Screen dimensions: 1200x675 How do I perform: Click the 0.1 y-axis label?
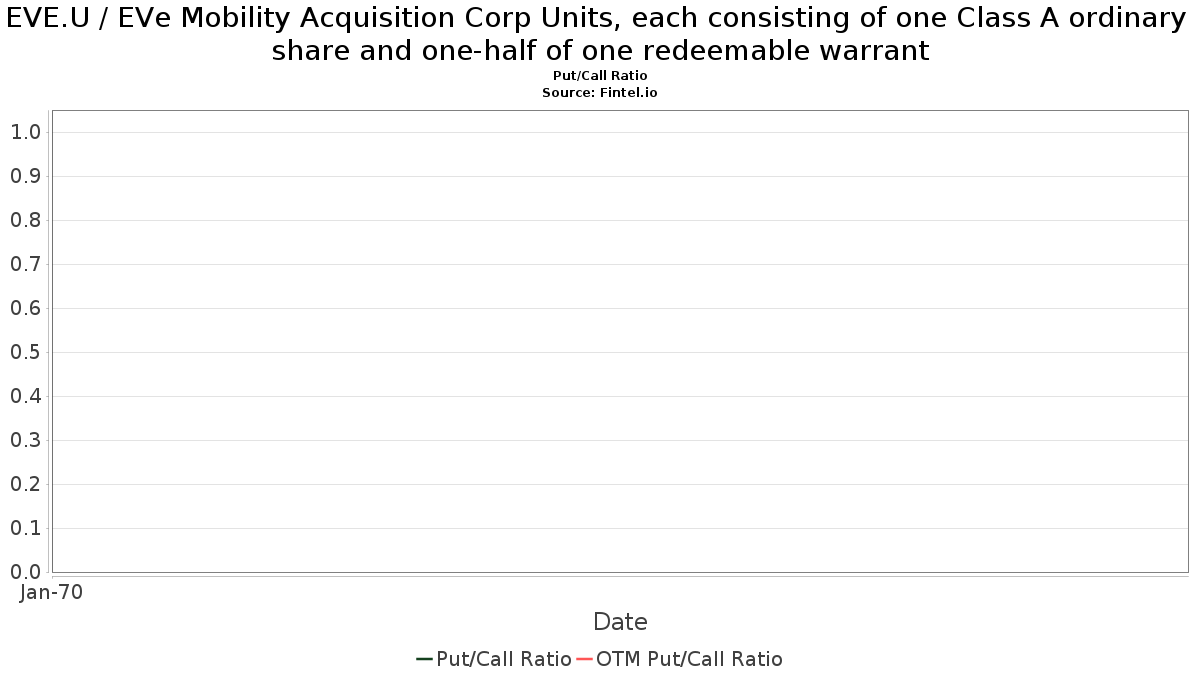[25, 528]
